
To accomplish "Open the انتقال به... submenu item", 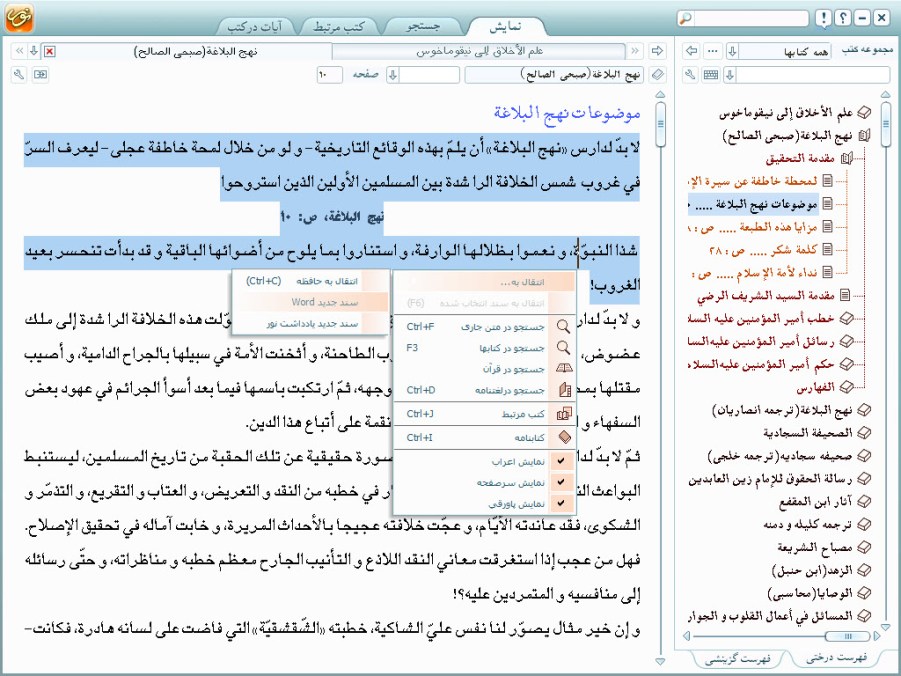I will coord(485,282).
